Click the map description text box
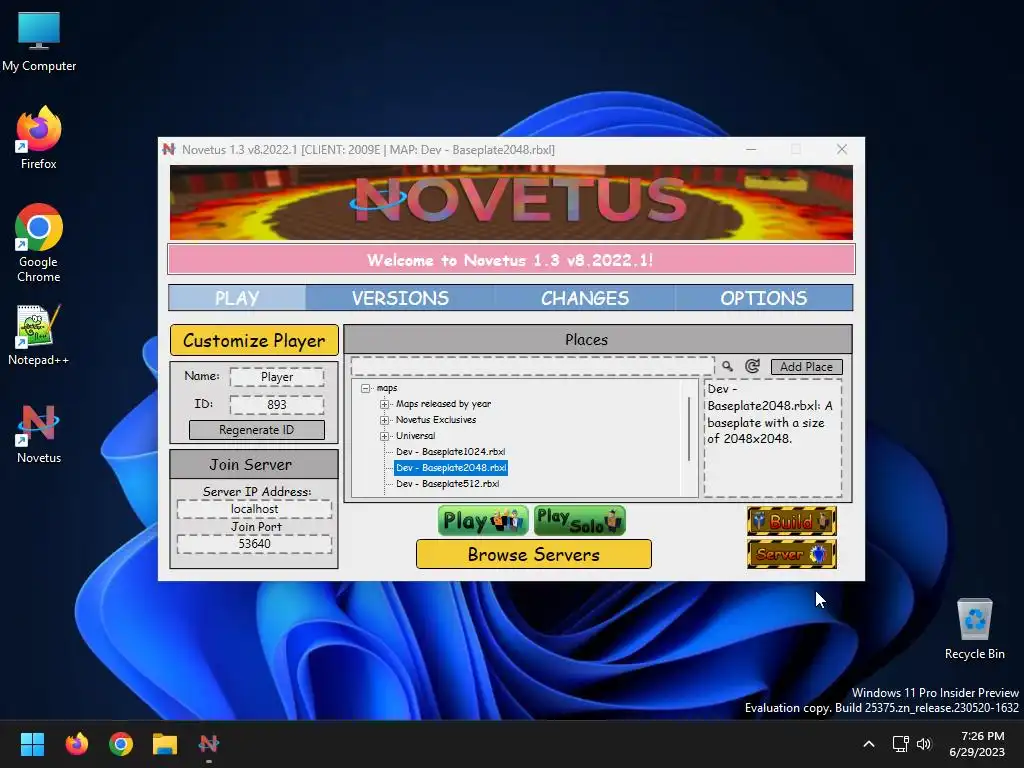The image size is (1024, 768). tap(773, 438)
